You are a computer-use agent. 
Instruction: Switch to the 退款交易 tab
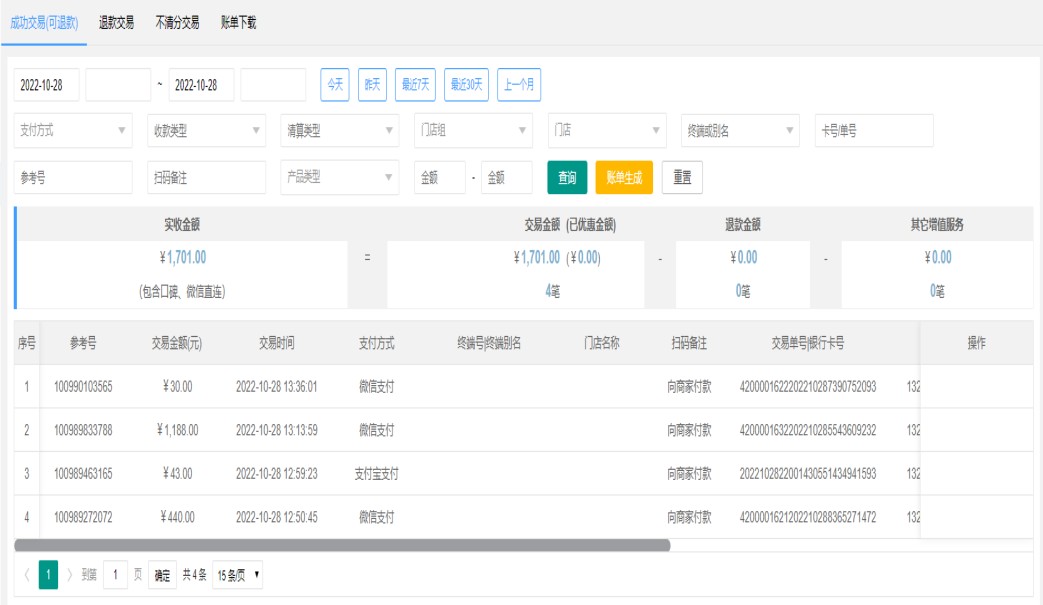coord(116,22)
